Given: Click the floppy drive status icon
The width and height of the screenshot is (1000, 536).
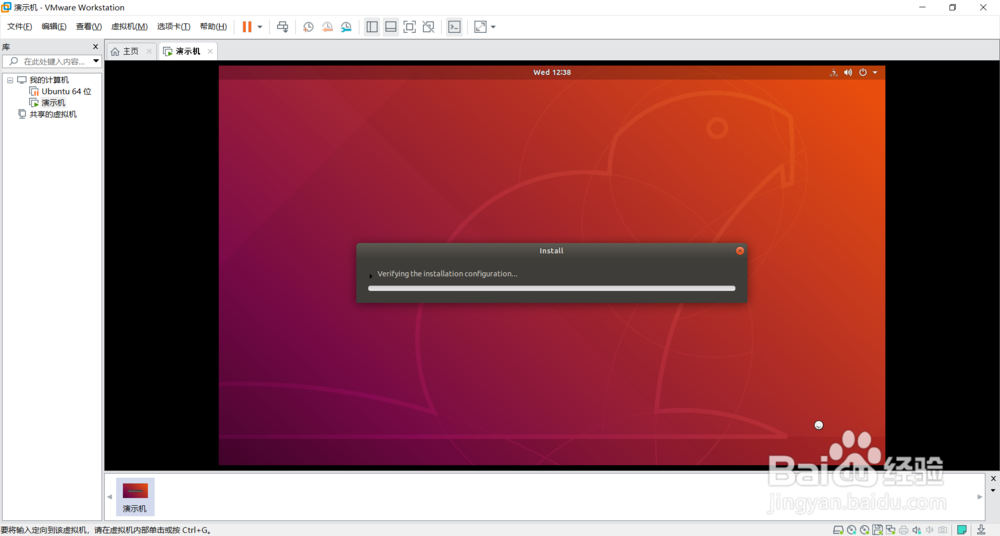Looking at the screenshot, I should [x=878, y=530].
